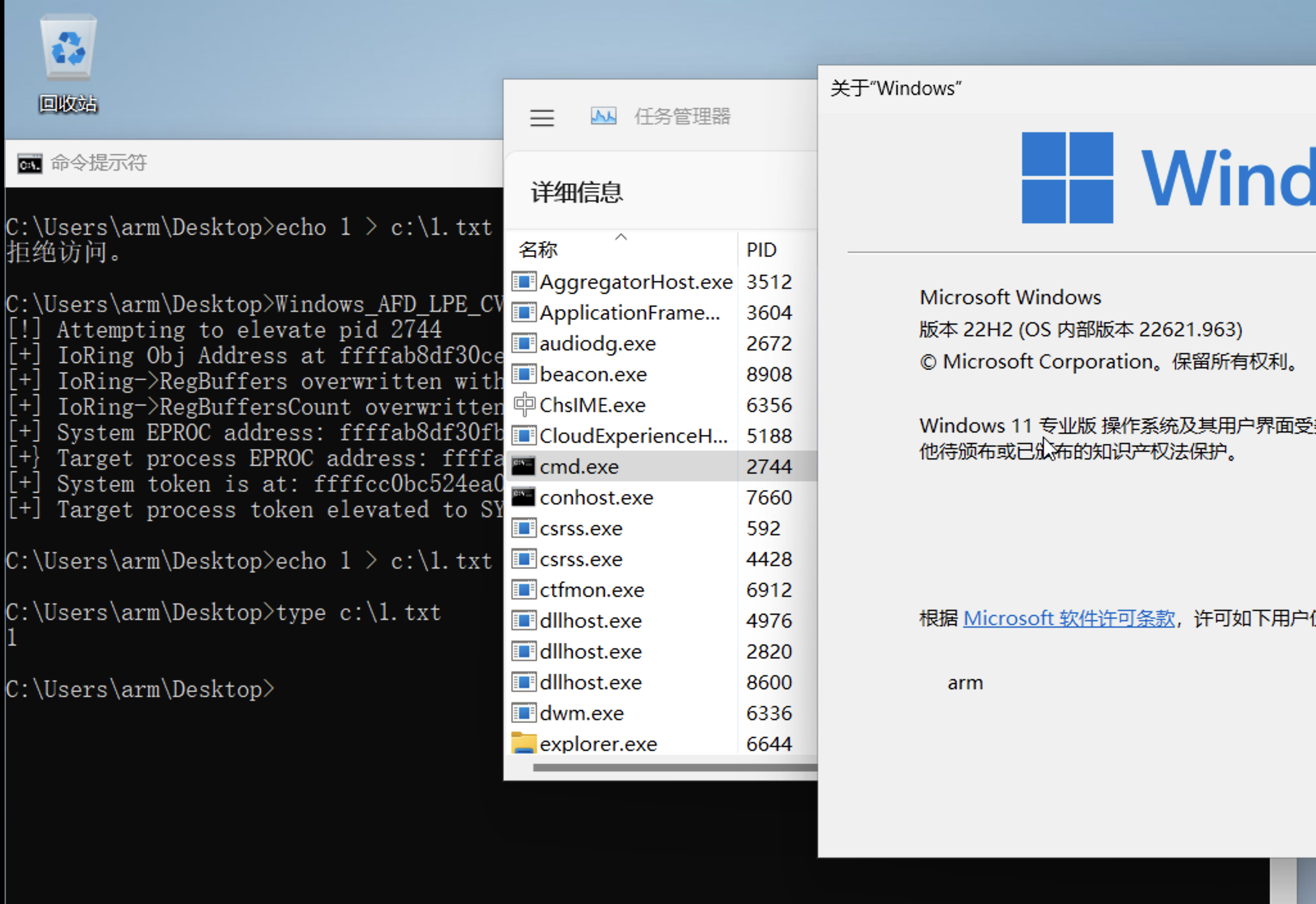Click the ChsIME.exe input method icon

click(x=524, y=404)
